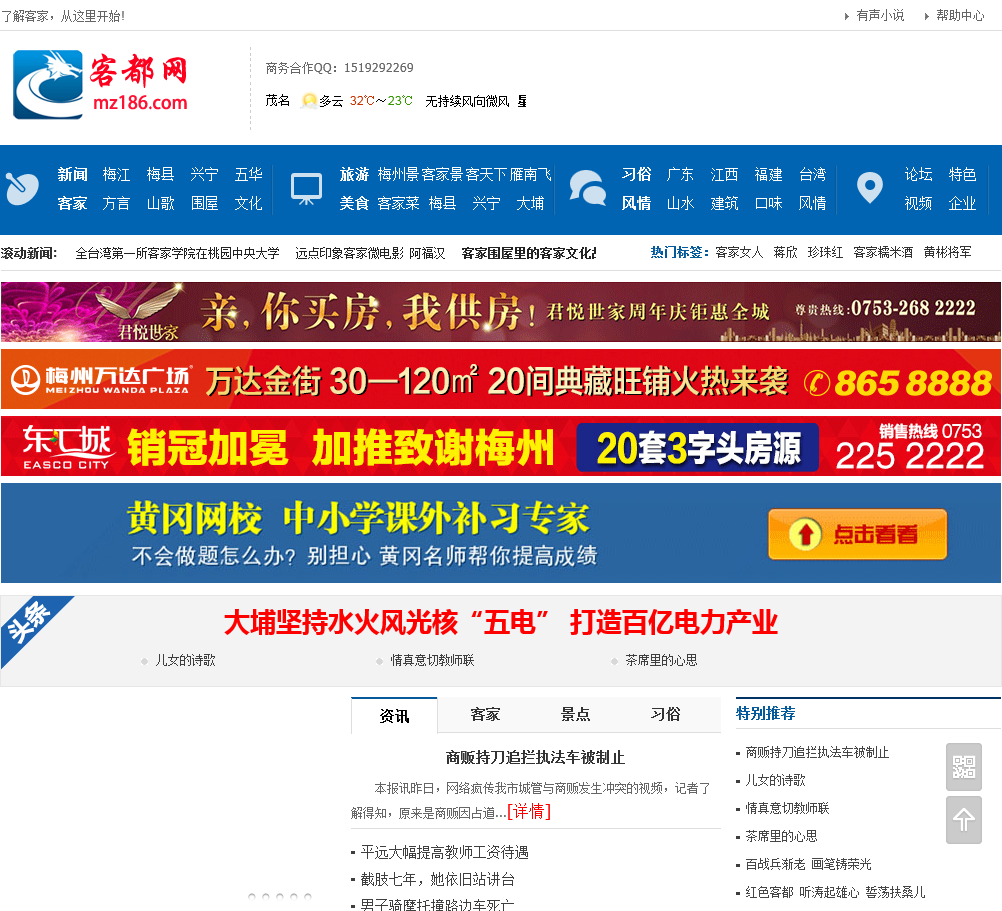The image size is (1002, 911).
Task: Open 帮助中心 link at top
Action: click(960, 15)
